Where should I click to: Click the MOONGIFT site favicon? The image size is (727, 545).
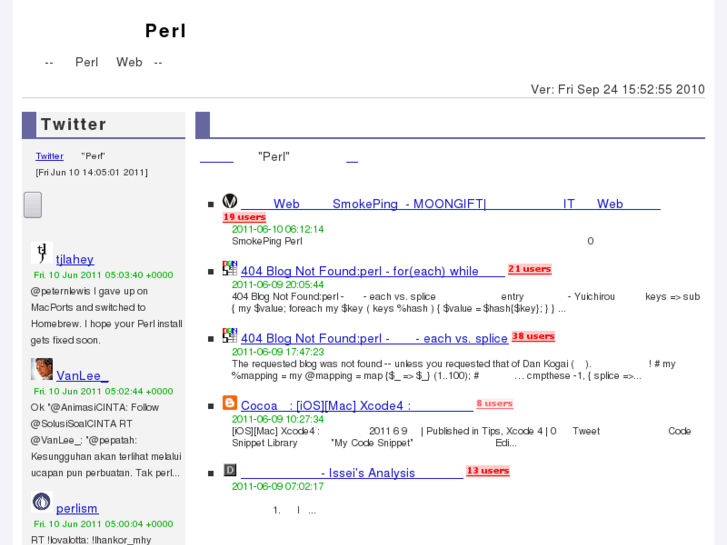click(229, 201)
